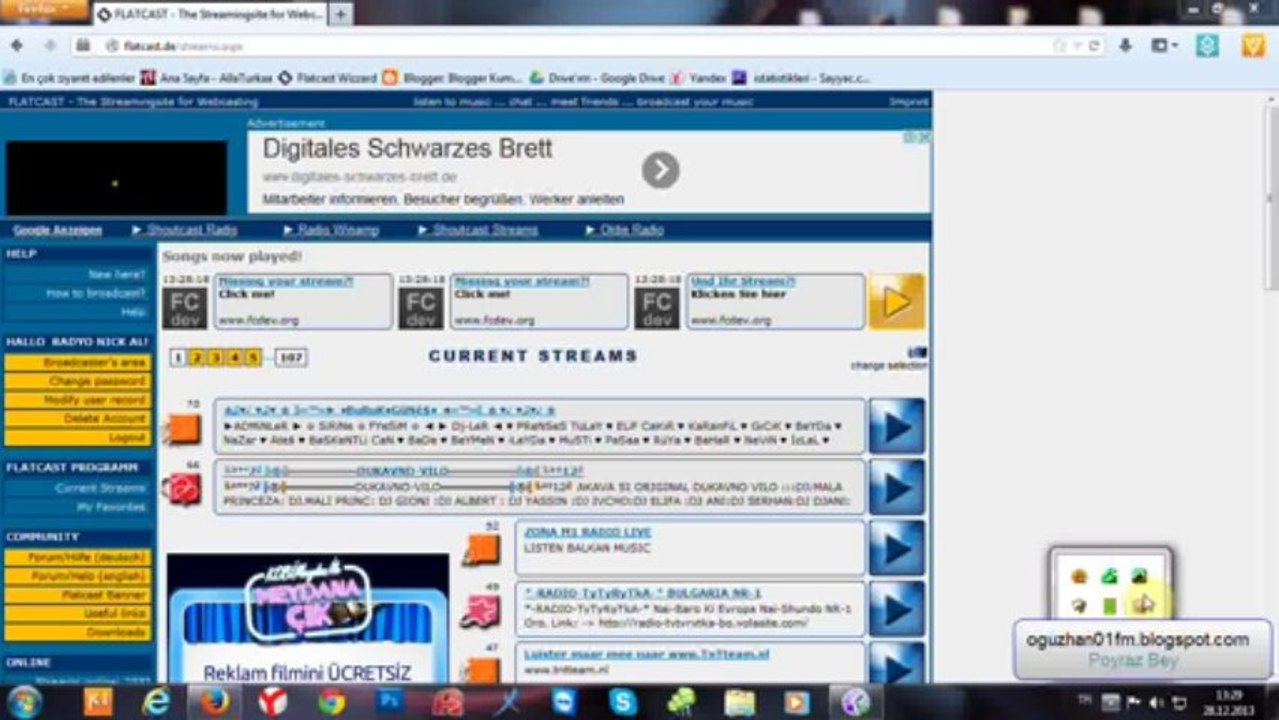Click pink icon beside RADIO TyTyRyTkA
1279x720 pixels.
coord(481,611)
